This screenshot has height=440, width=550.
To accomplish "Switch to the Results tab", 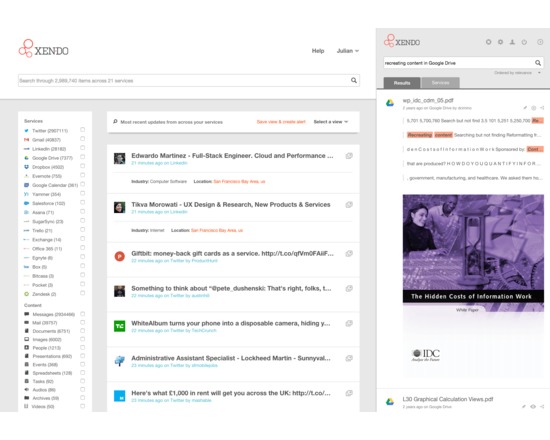I will pos(402,83).
